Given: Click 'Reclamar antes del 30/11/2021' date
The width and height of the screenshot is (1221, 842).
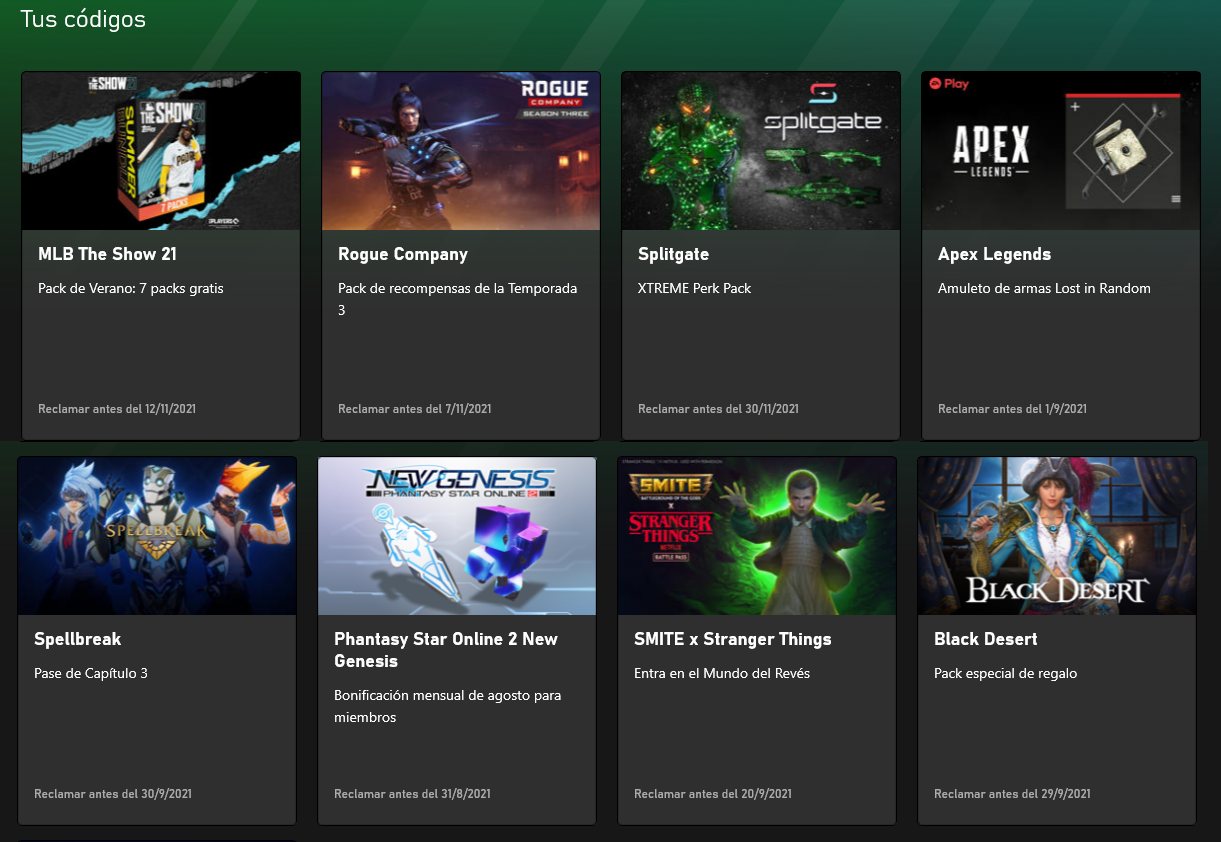Looking at the screenshot, I should click(718, 409).
